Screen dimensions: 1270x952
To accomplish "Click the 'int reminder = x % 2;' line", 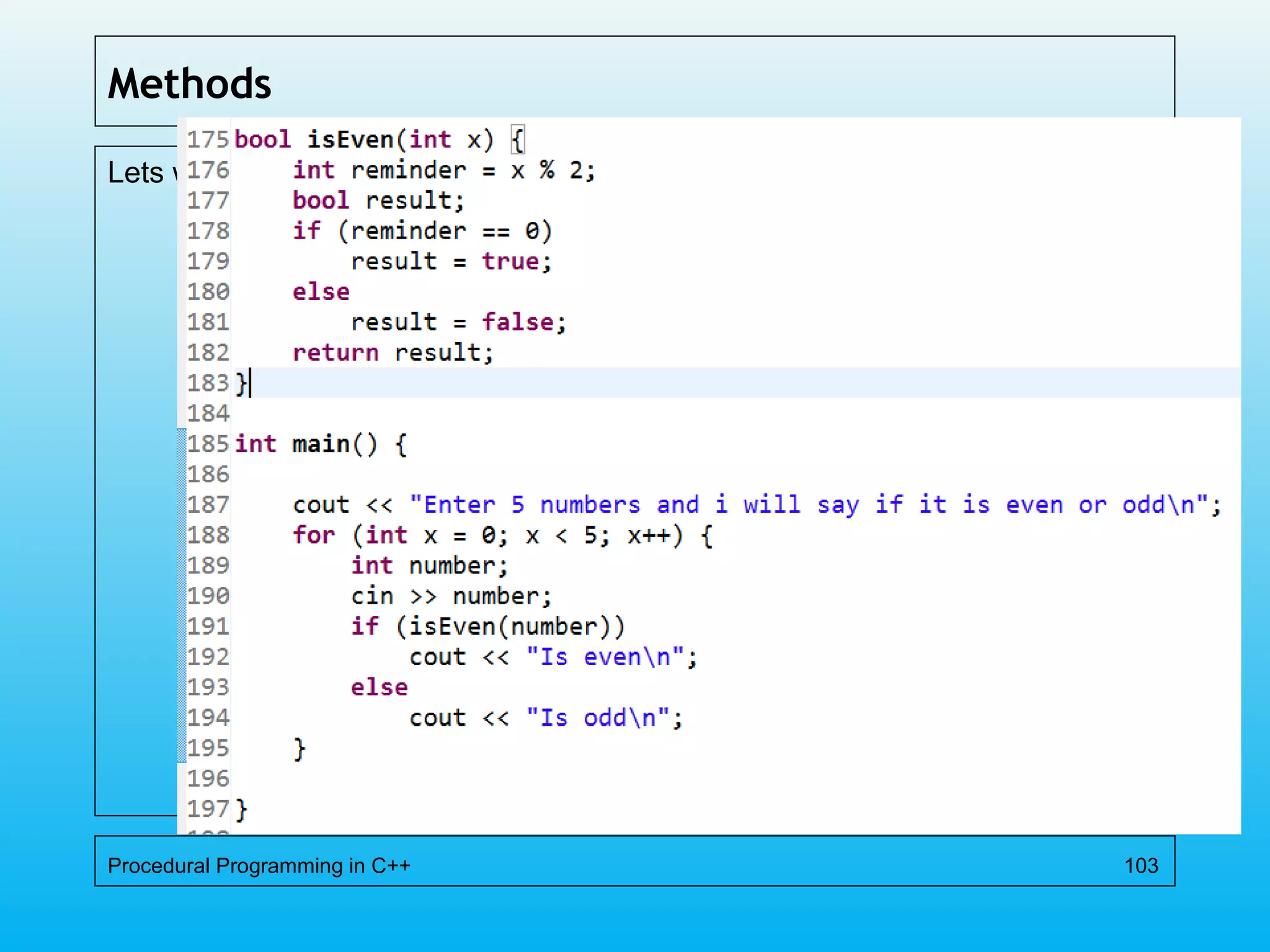I will click(x=444, y=170).
